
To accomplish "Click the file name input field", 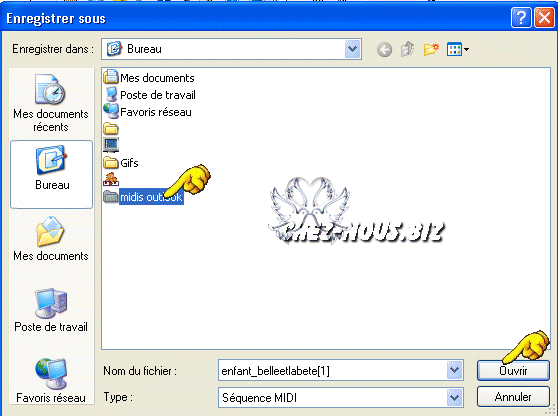I will pos(333,371).
